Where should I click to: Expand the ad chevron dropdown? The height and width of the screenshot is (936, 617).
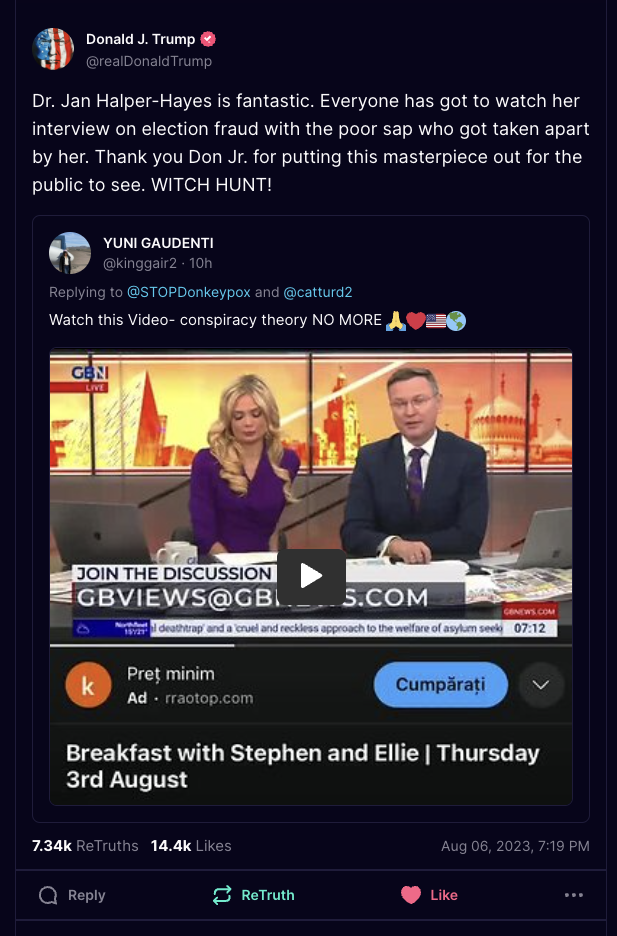coord(541,685)
